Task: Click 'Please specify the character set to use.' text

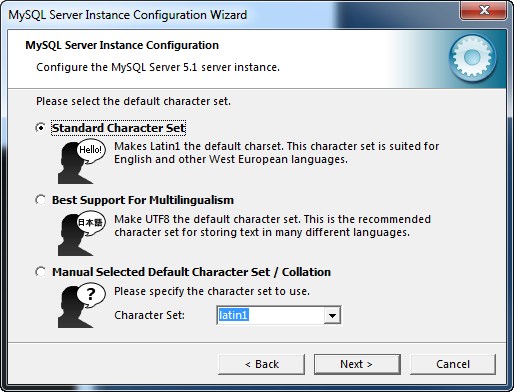Action: click(212, 292)
